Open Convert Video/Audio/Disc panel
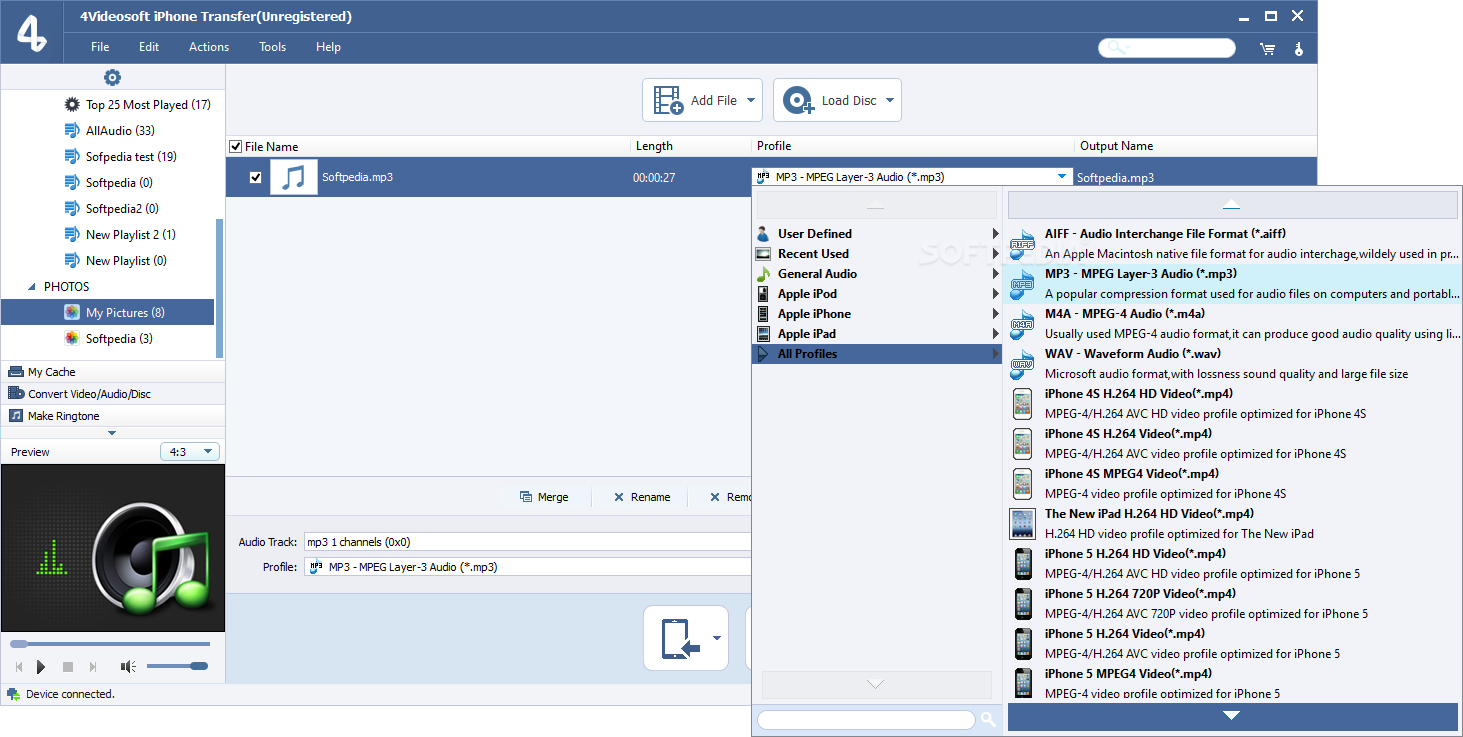Screen dimensions: 1463x737 (112, 393)
